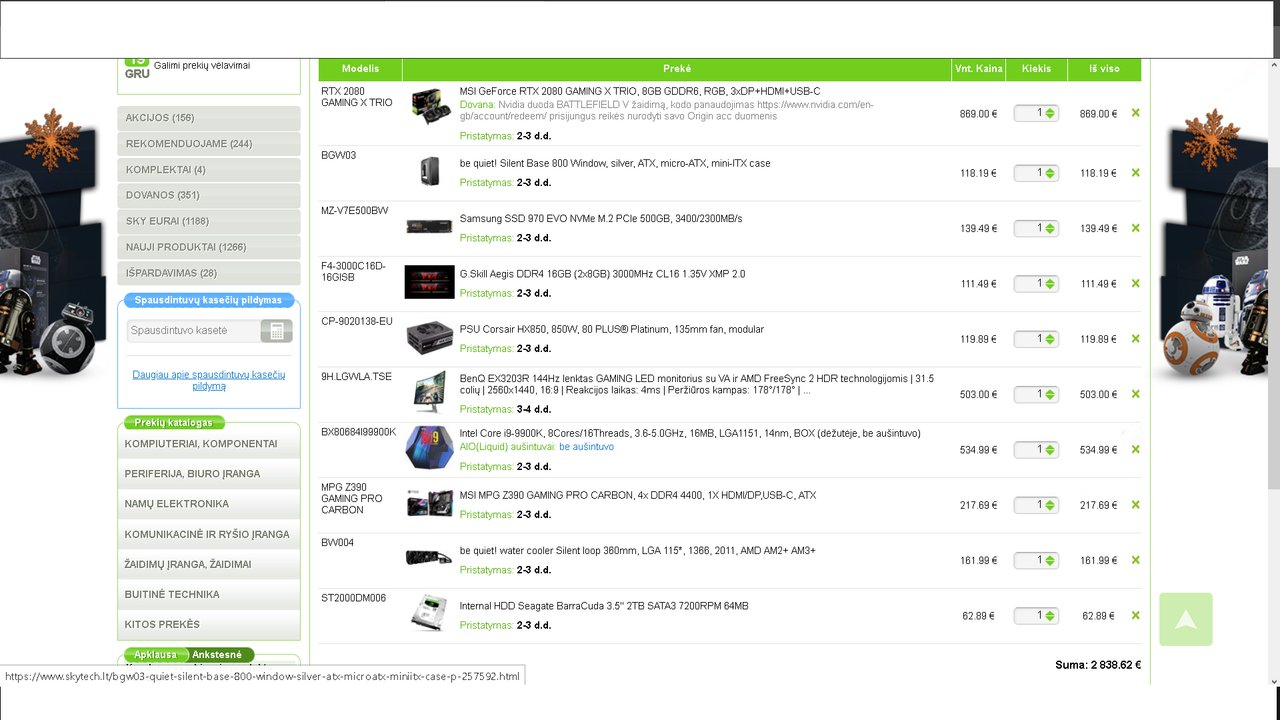
Task: Open PSU Corsair HX850 product link
Action: coord(612,329)
